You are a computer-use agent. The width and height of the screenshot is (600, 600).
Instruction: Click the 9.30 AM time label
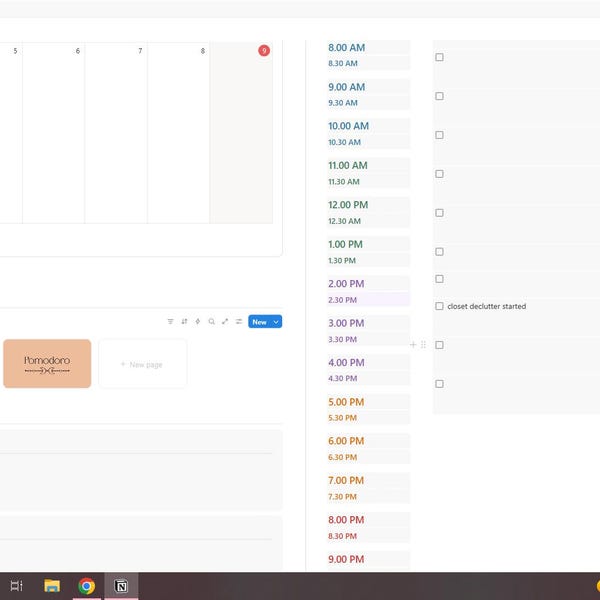342,103
